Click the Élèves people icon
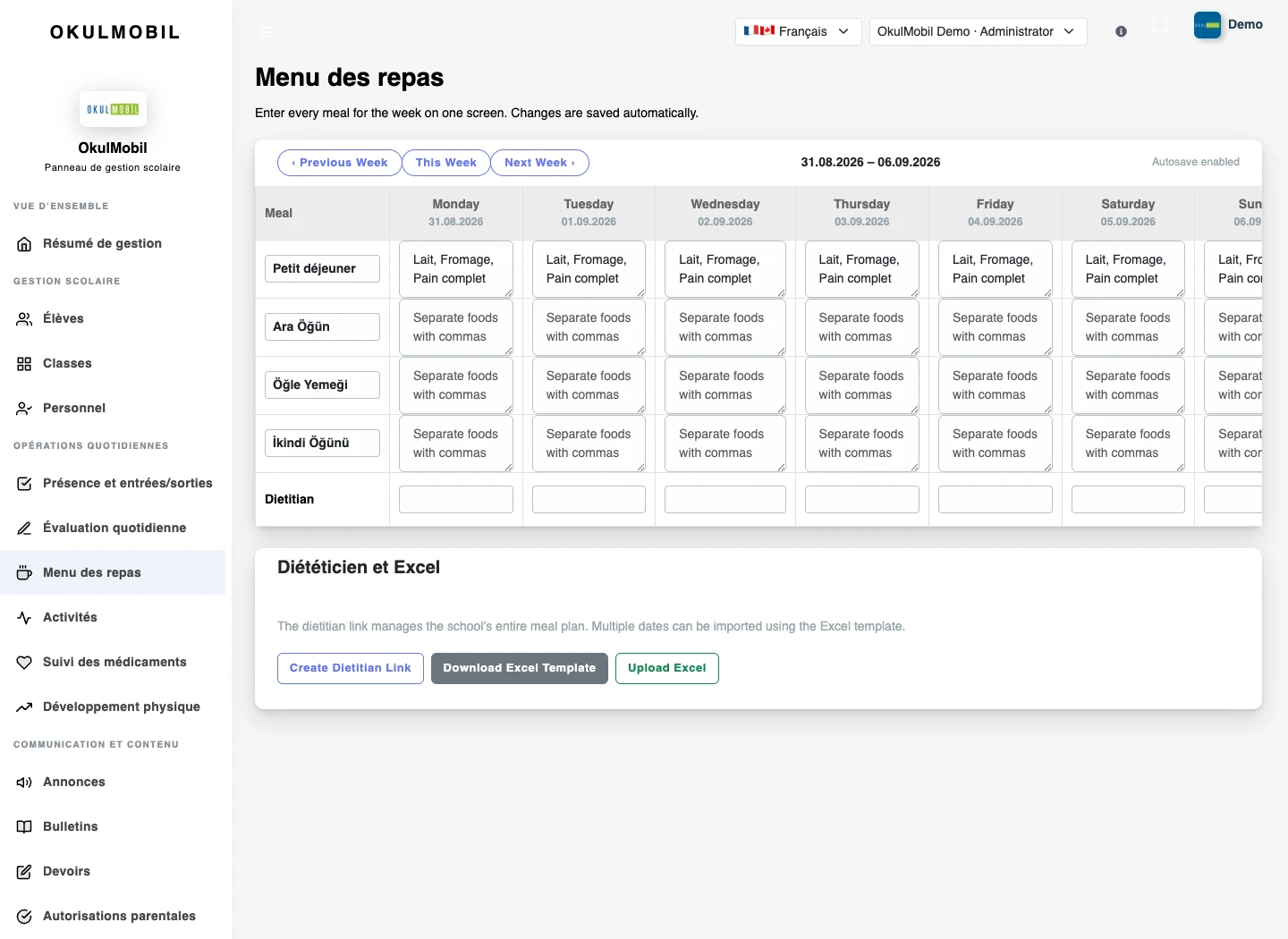Image resolution: width=1288 pixels, height=939 pixels. point(24,319)
